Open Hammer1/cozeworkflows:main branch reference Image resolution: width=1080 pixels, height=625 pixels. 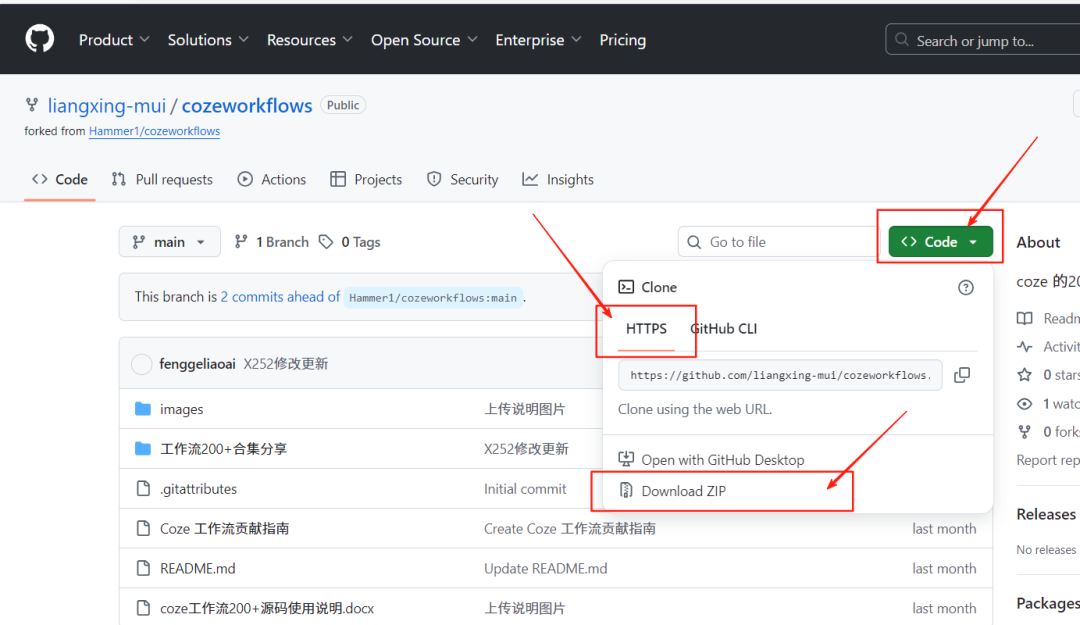coord(433,298)
